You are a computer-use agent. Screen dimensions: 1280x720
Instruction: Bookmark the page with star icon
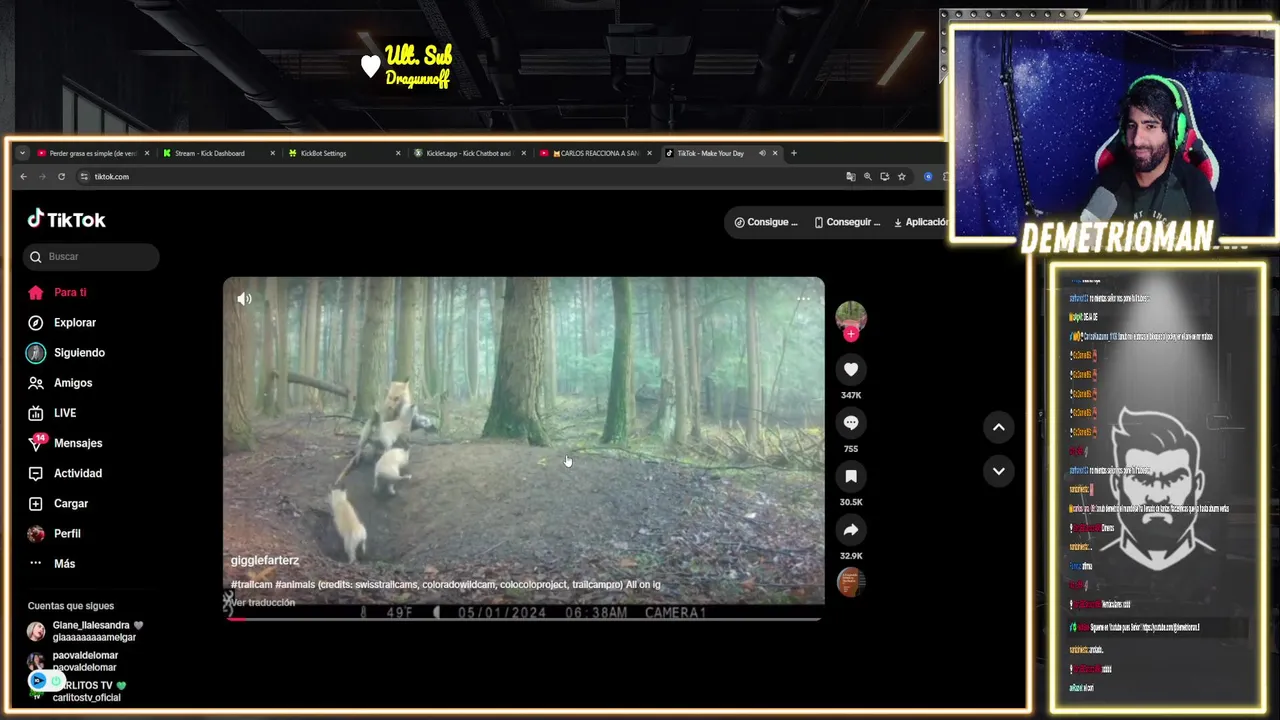tap(901, 177)
